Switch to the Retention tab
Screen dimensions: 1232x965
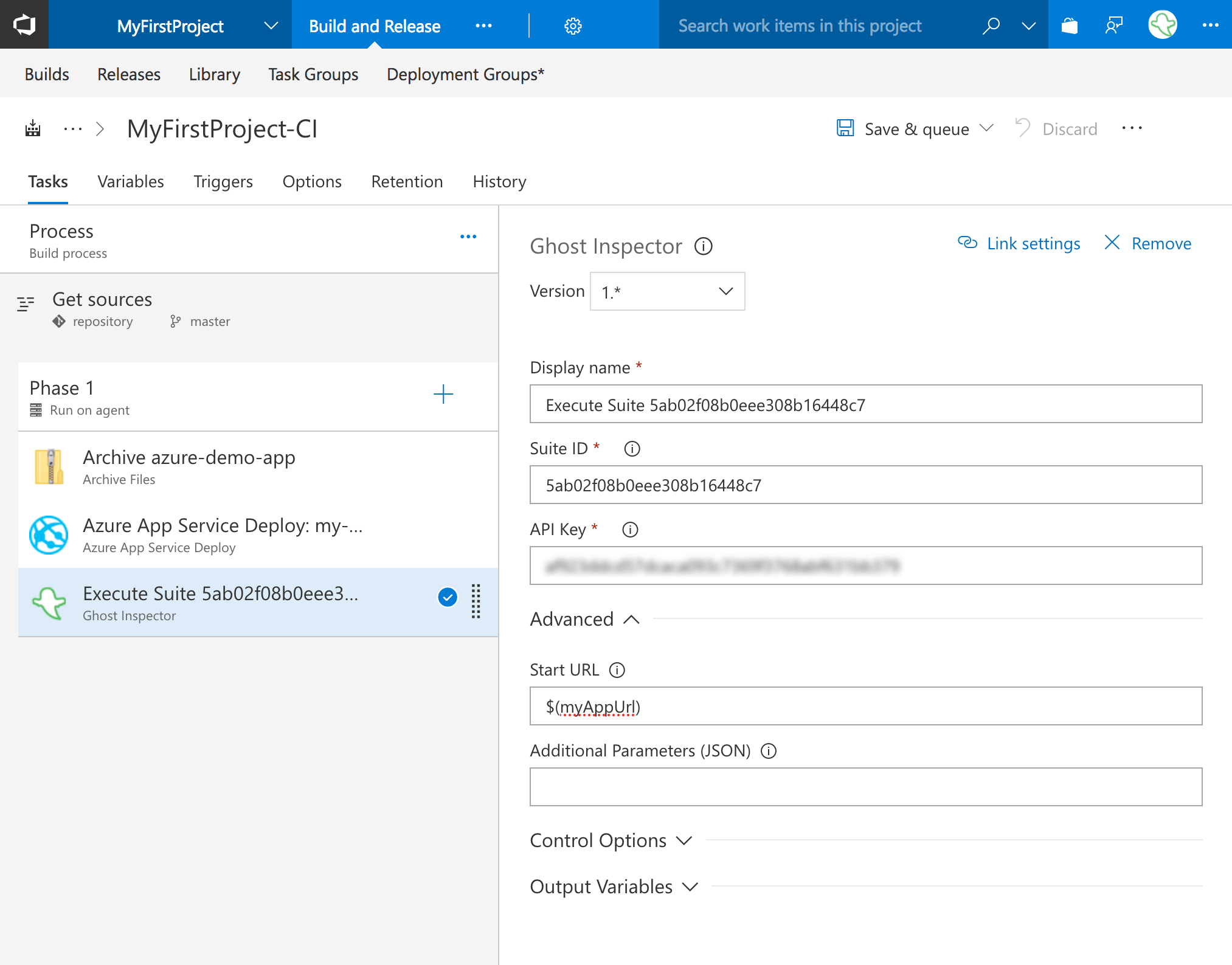pyautogui.click(x=407, y=182)
